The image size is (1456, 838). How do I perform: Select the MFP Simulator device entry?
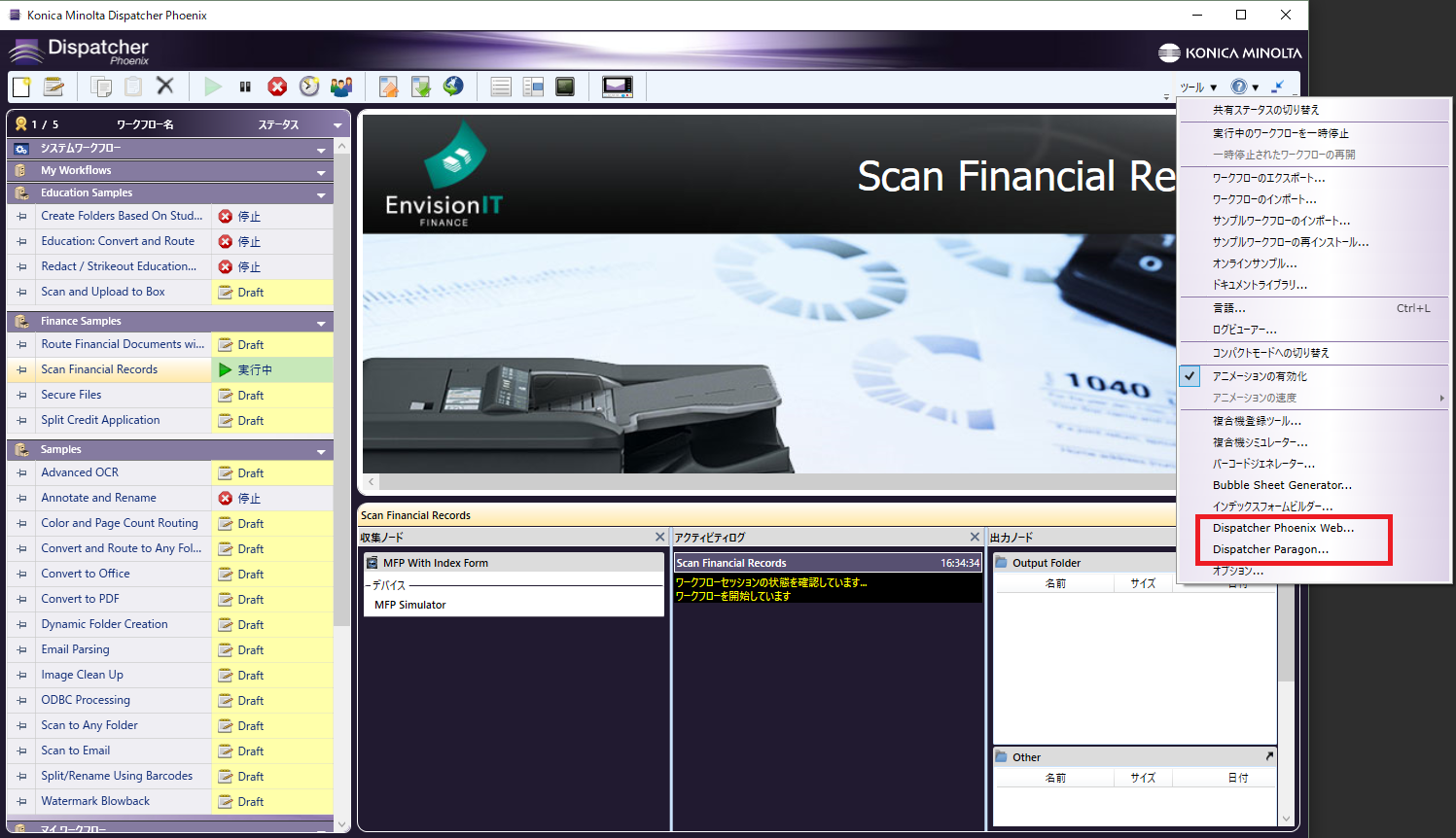tap(410, 605)
